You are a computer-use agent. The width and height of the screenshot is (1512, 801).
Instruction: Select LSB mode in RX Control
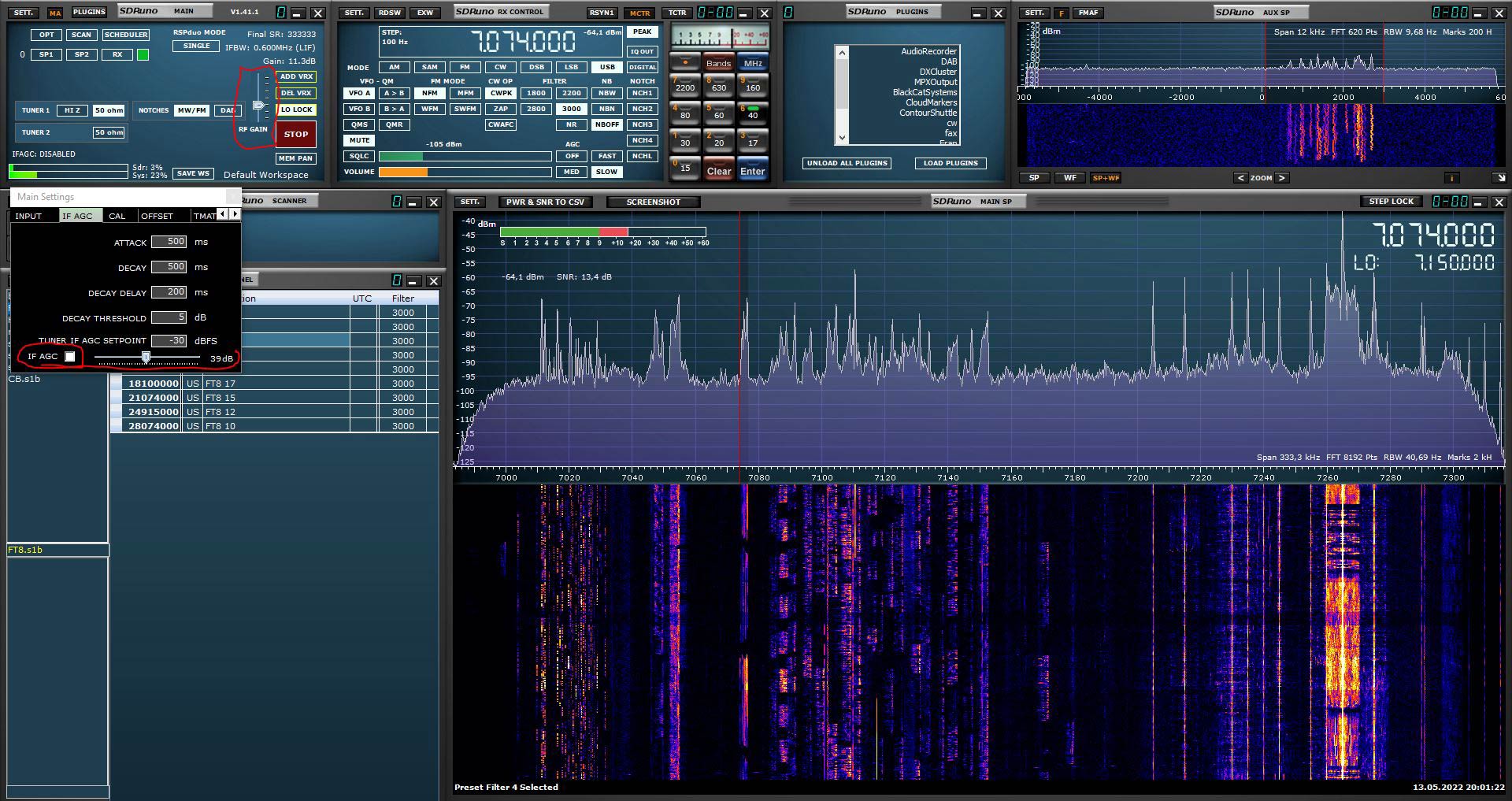572,67
